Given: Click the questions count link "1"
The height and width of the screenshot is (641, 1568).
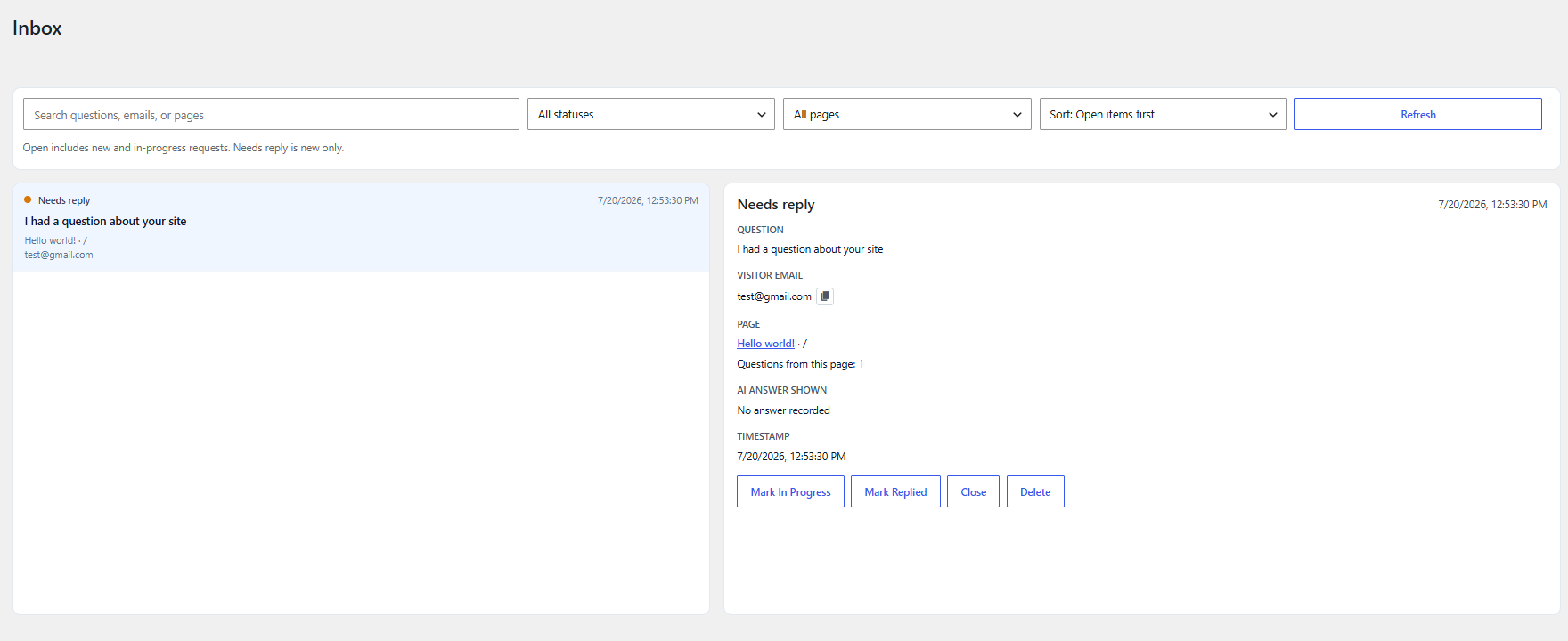Looking at the screenshot, I should click(x=861, y=364).
